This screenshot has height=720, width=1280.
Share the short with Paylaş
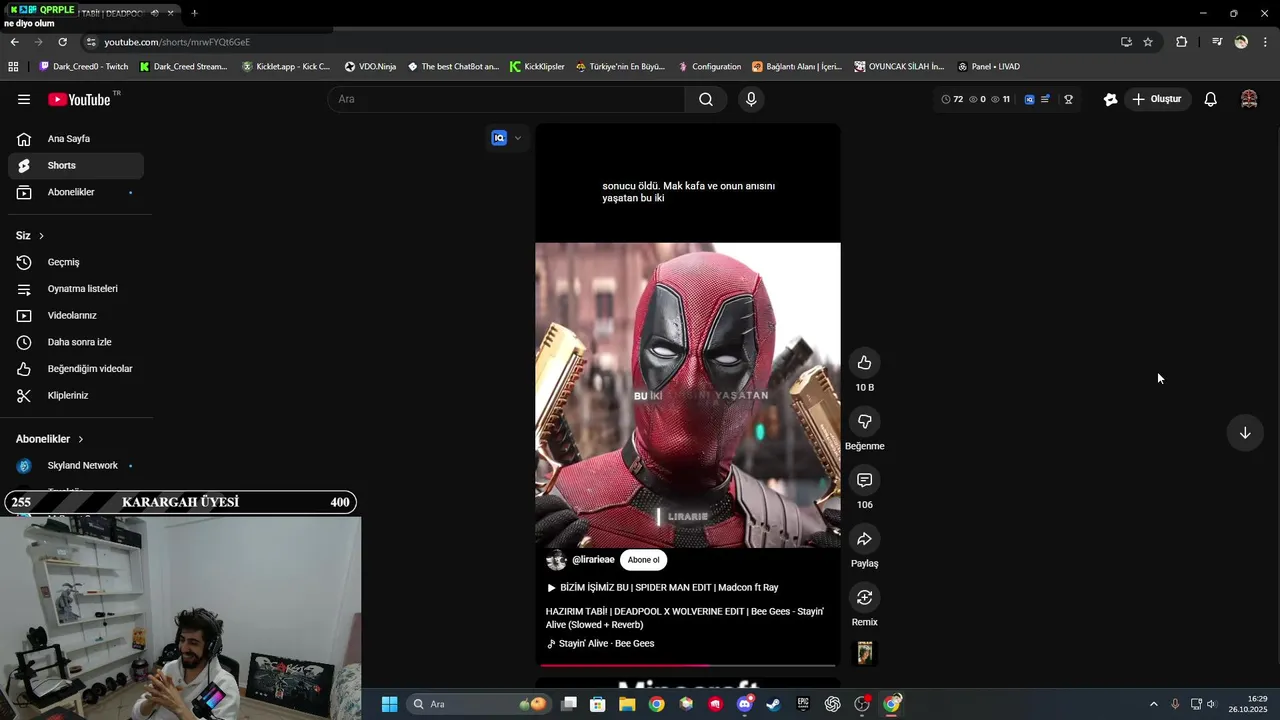(x=865, y=539)
